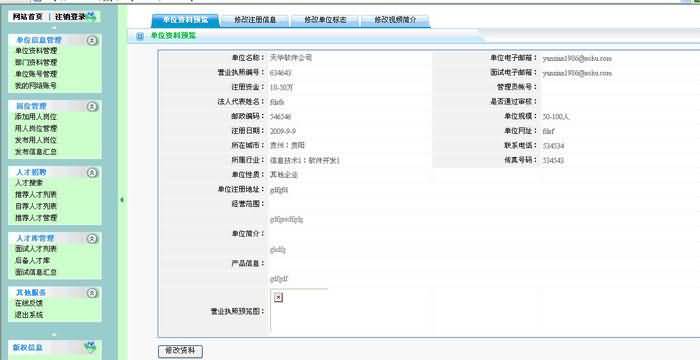This screenshot has height=360, width=700.
Task: Click the panel icon before 单位资料预览 heading
Action: point(140,36)
